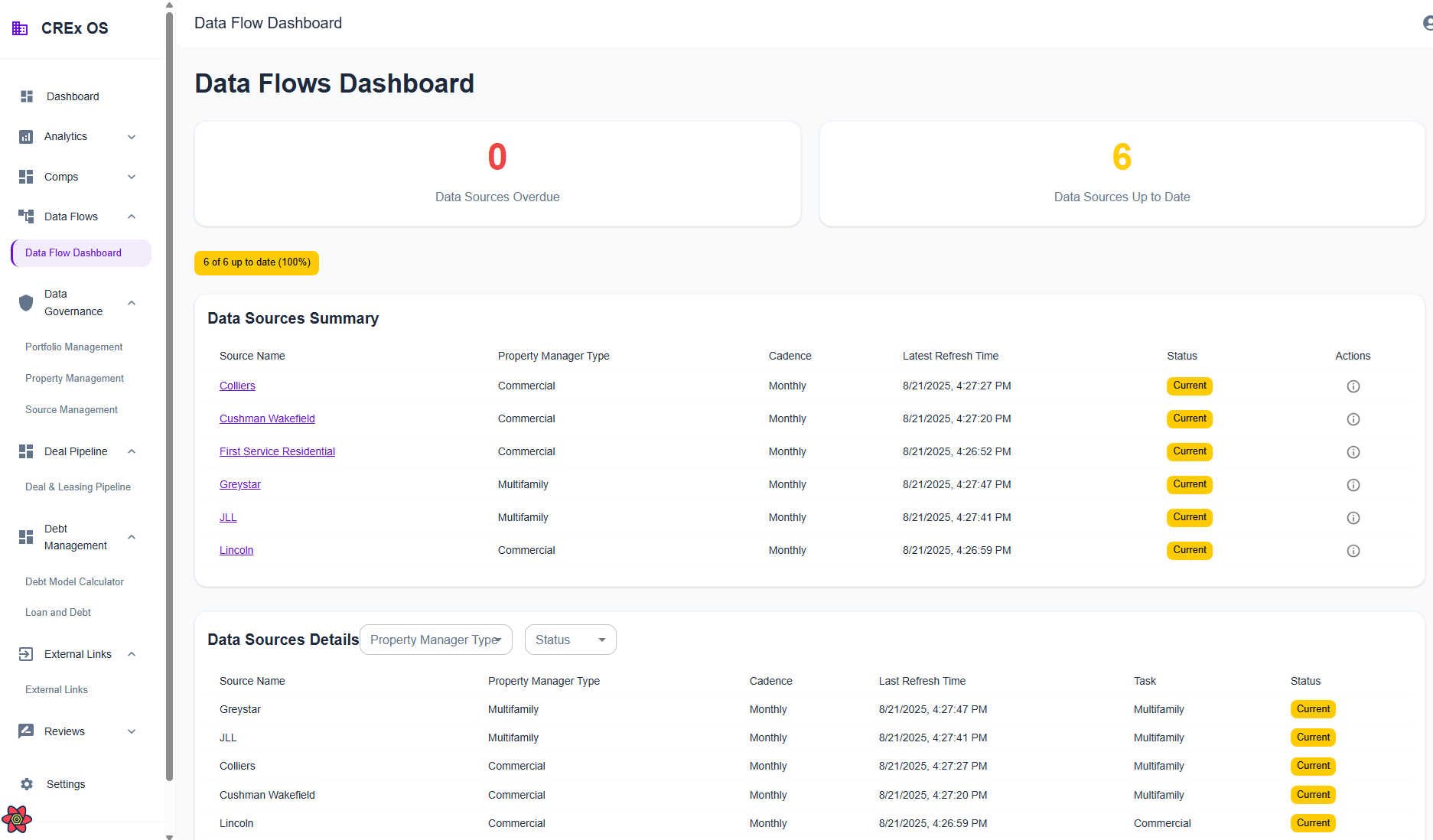Open the React Query devtools flower icon

(17, 819)
